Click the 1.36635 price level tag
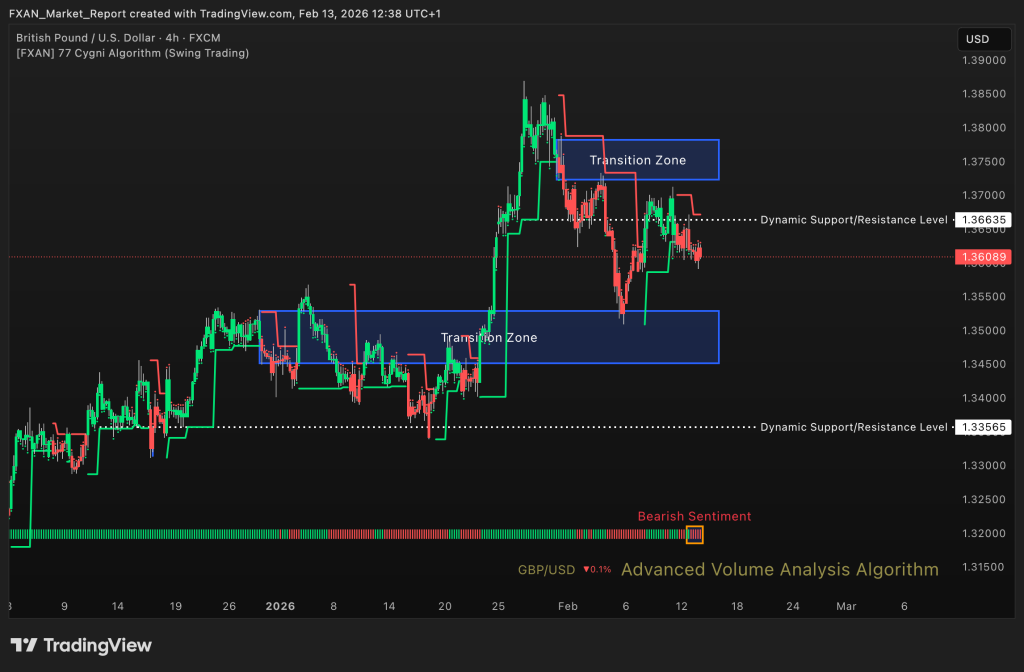This screenshot has width=1024, height=672. [981, 219]
